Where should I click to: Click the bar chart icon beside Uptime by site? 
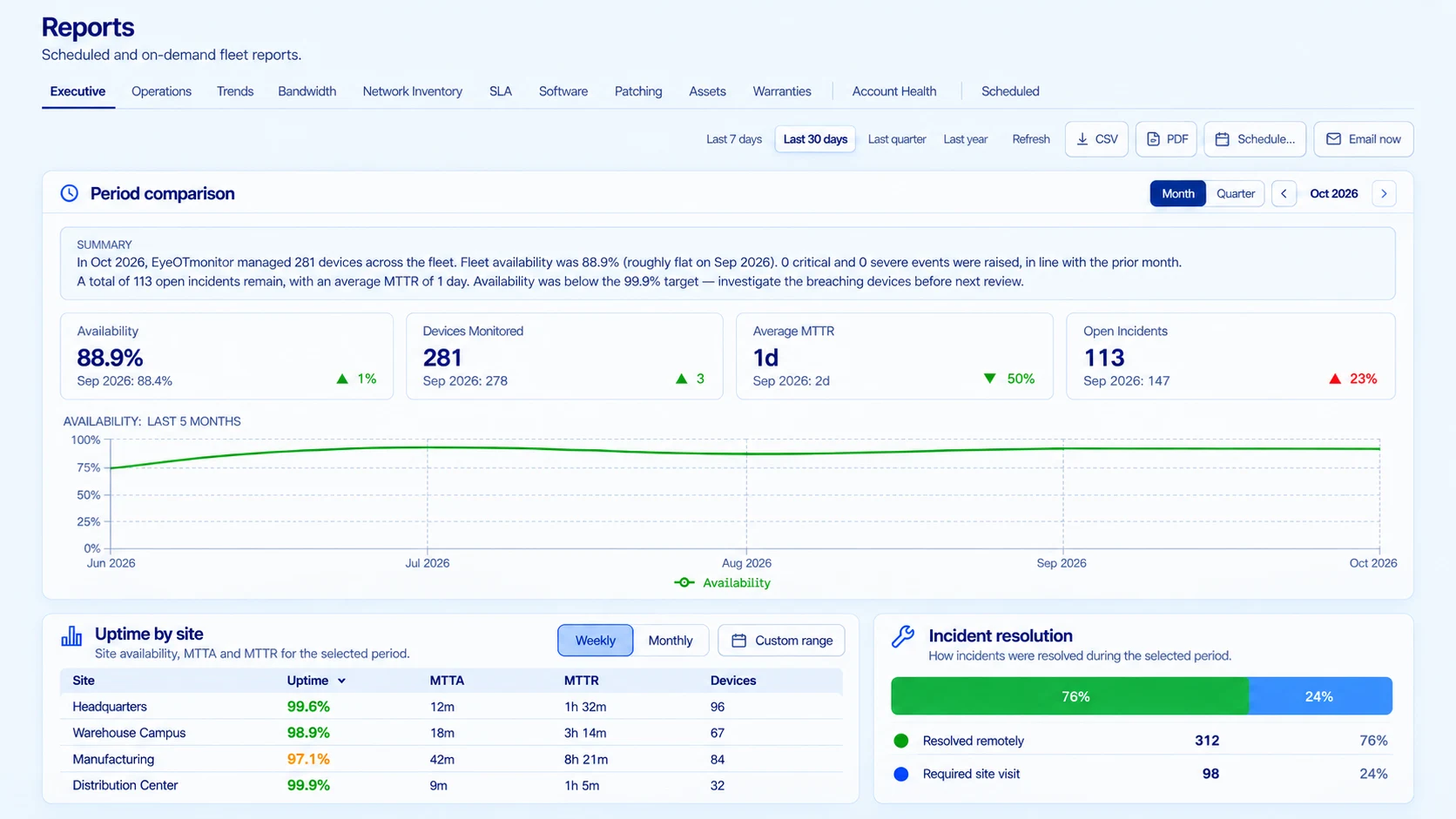click(x=71, y=636)
